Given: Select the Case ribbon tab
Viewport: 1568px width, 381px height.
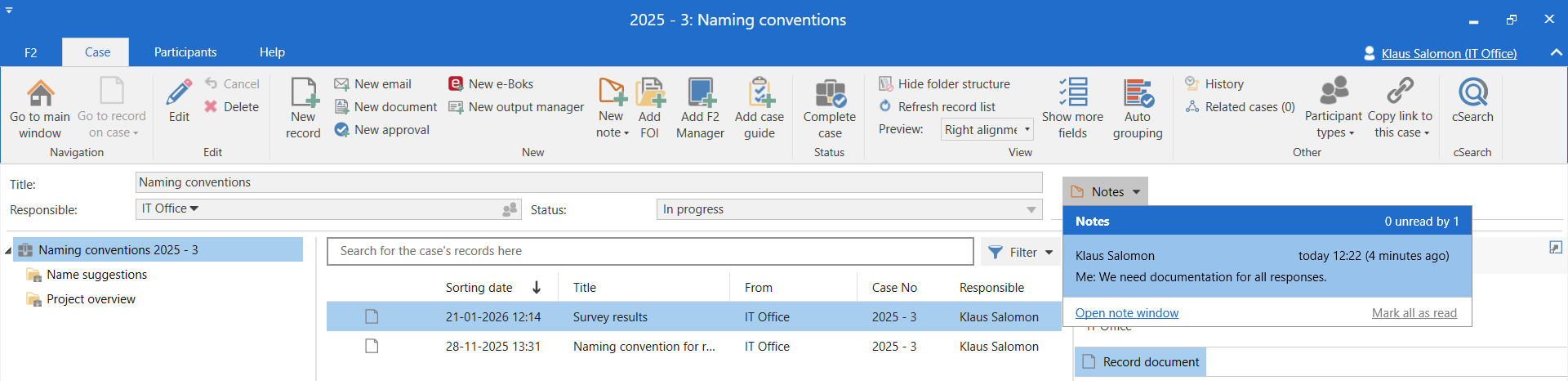Looking at the screenshot, I should pos(97,52).
